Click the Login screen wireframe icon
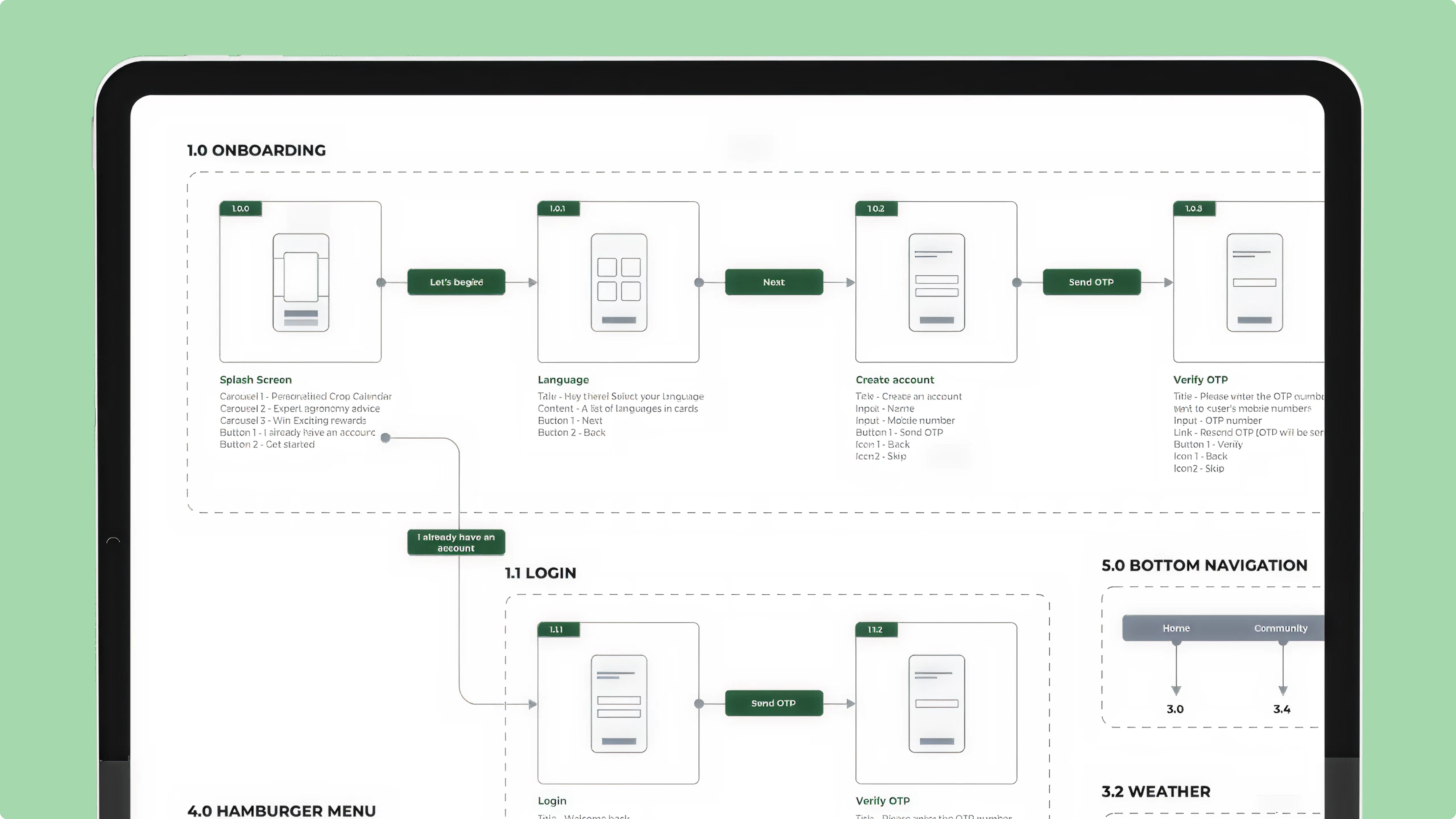The image size is (1456, 819). (619, 703)
